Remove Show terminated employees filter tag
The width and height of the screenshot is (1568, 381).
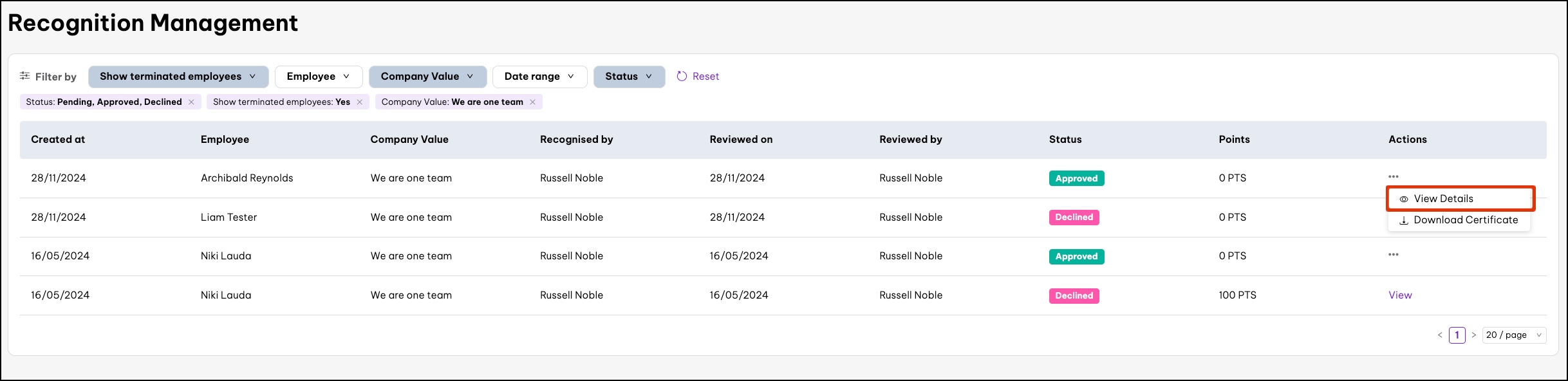tap(359, 102)
